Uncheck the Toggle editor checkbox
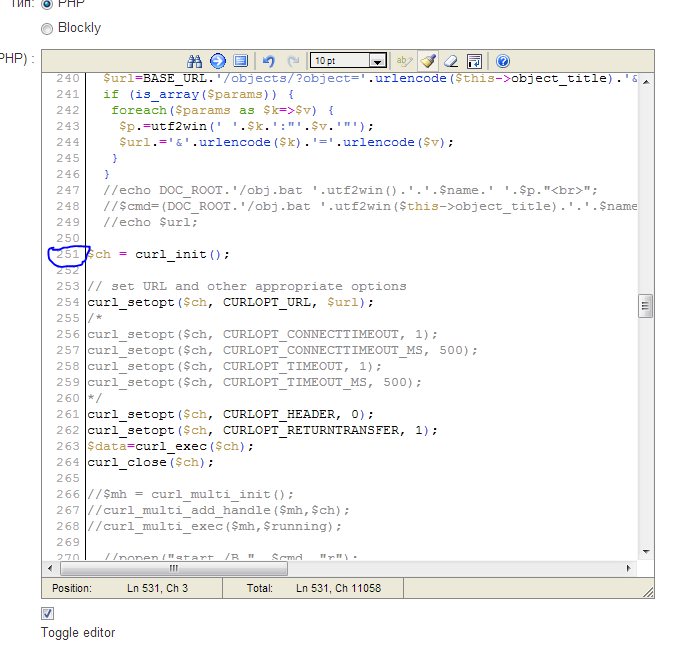 (48, 613)
